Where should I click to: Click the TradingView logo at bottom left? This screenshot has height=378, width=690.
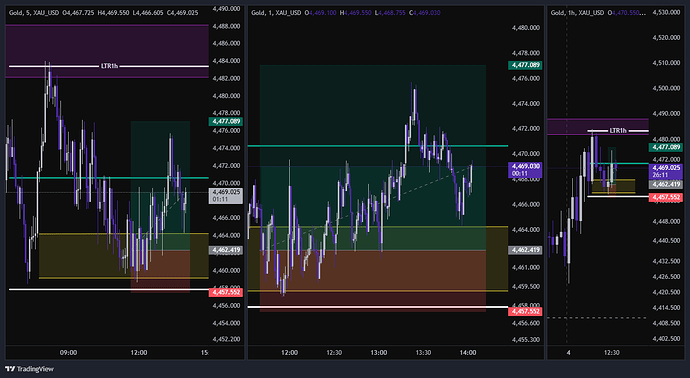click(29, 369)
